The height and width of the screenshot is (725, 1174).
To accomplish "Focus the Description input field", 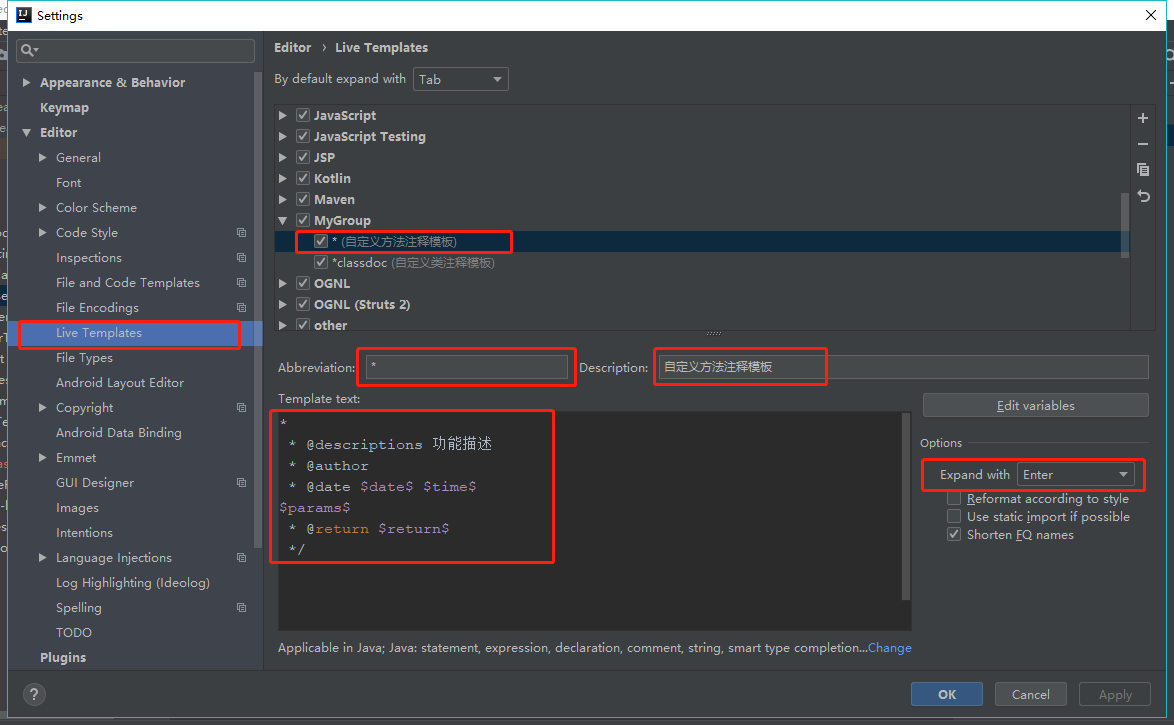I will pyautogui.click(x=903, y=367).
